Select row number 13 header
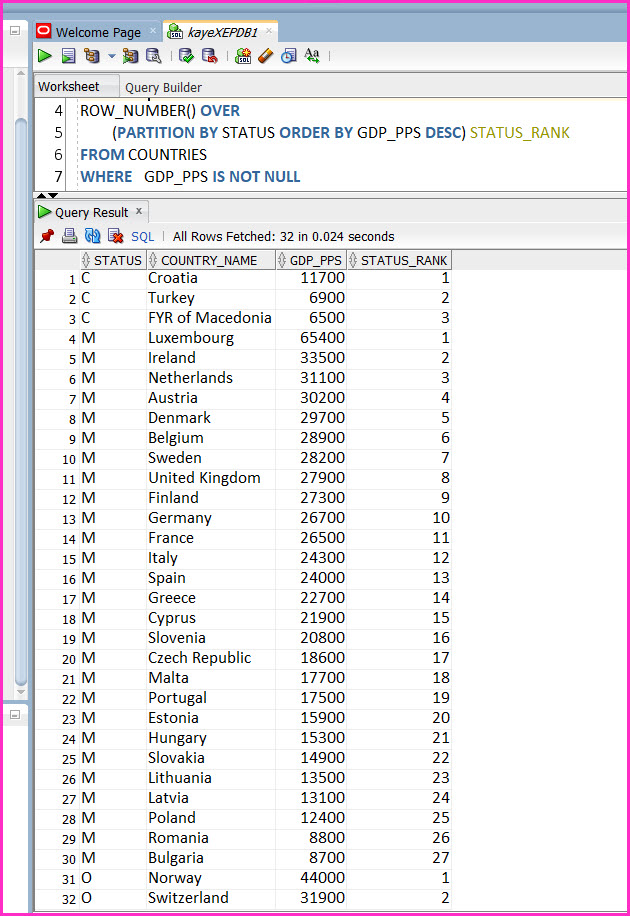Image resolution: width=630 pixels, height=916 pixels. (x=57, y=518)
